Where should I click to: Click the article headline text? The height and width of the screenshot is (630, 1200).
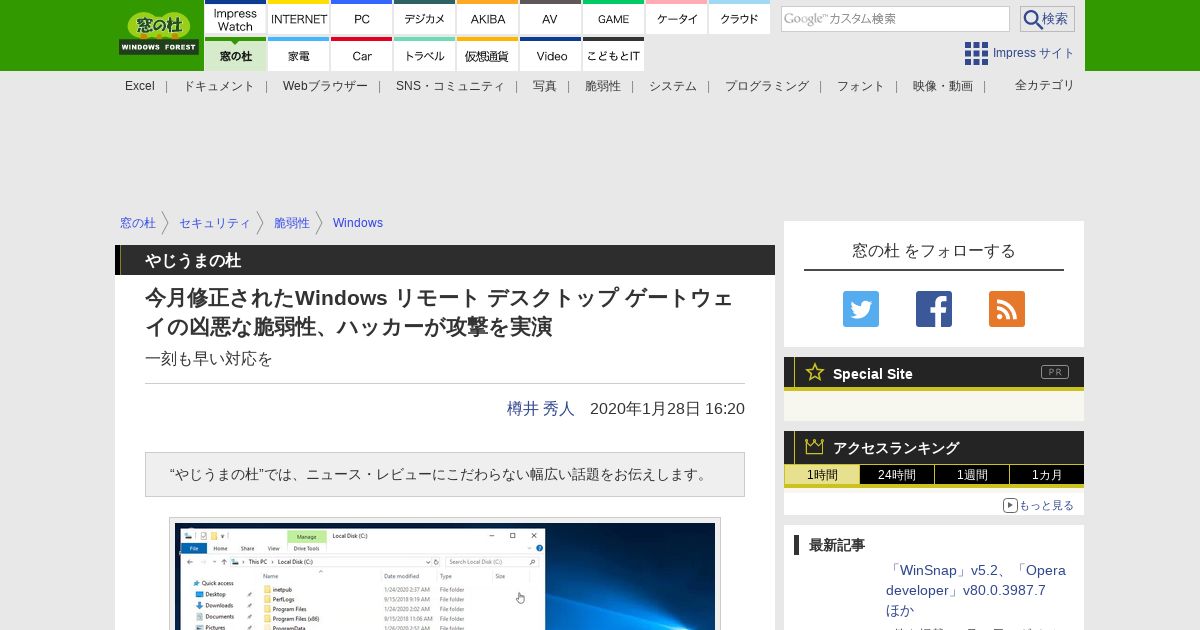(x=439, y=312)
